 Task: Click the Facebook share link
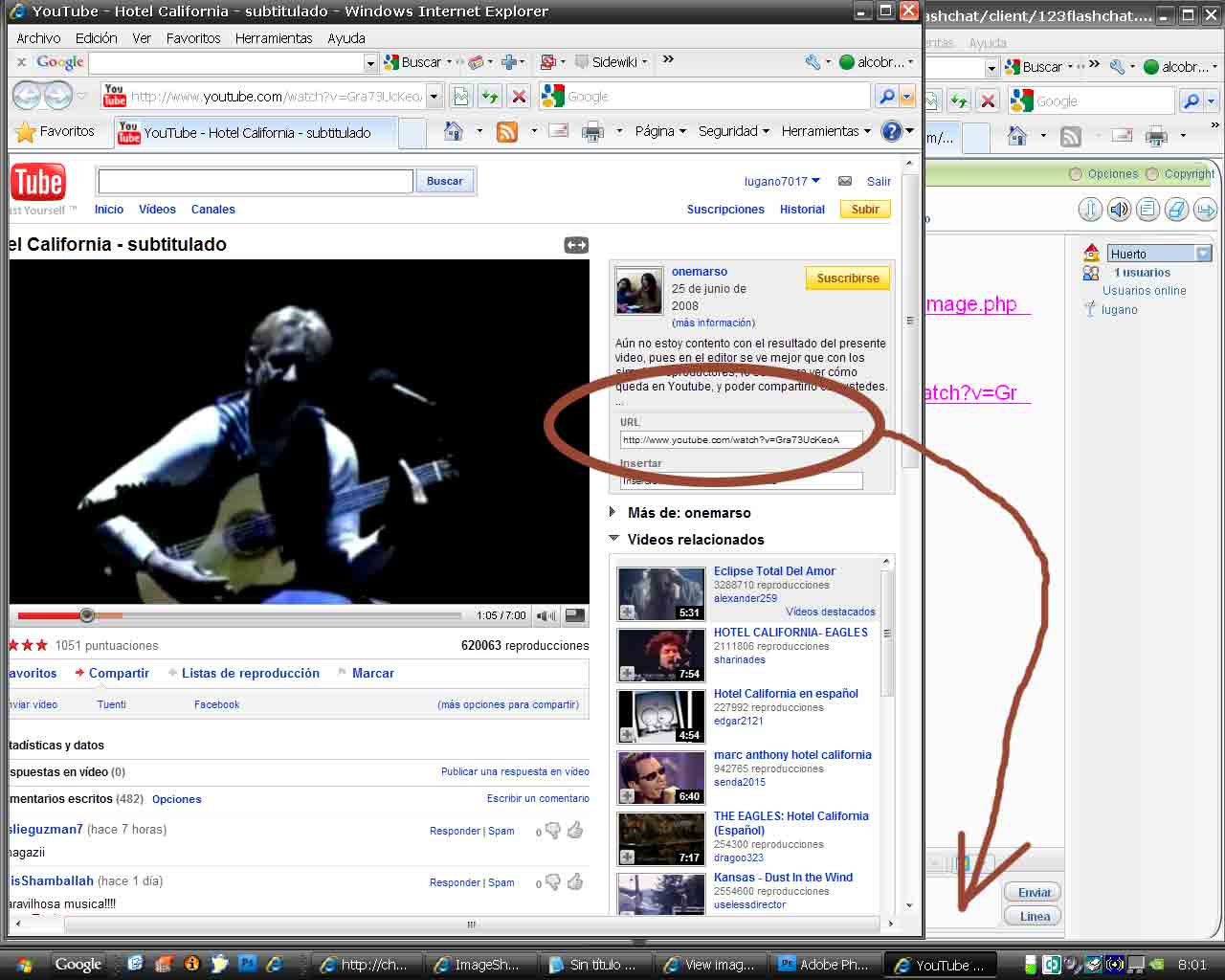[217, 704]
